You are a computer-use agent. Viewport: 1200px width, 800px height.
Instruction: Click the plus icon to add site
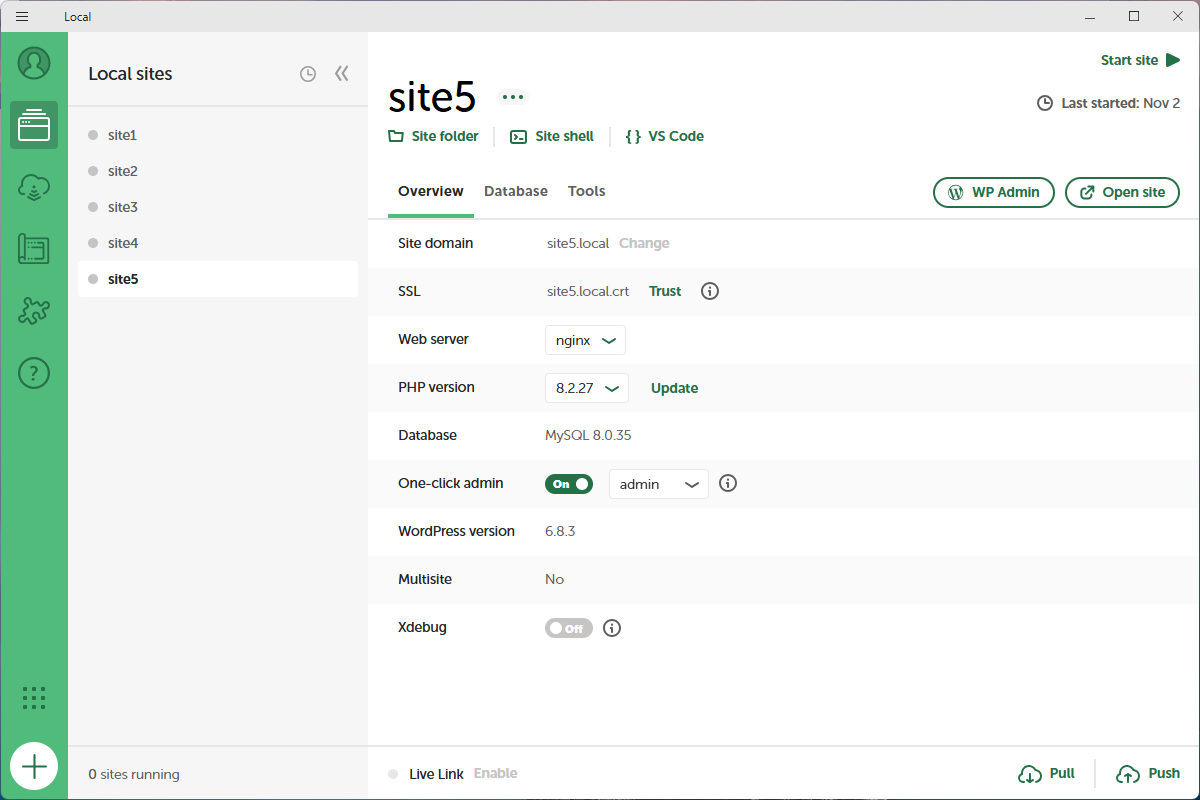[34, 767]
